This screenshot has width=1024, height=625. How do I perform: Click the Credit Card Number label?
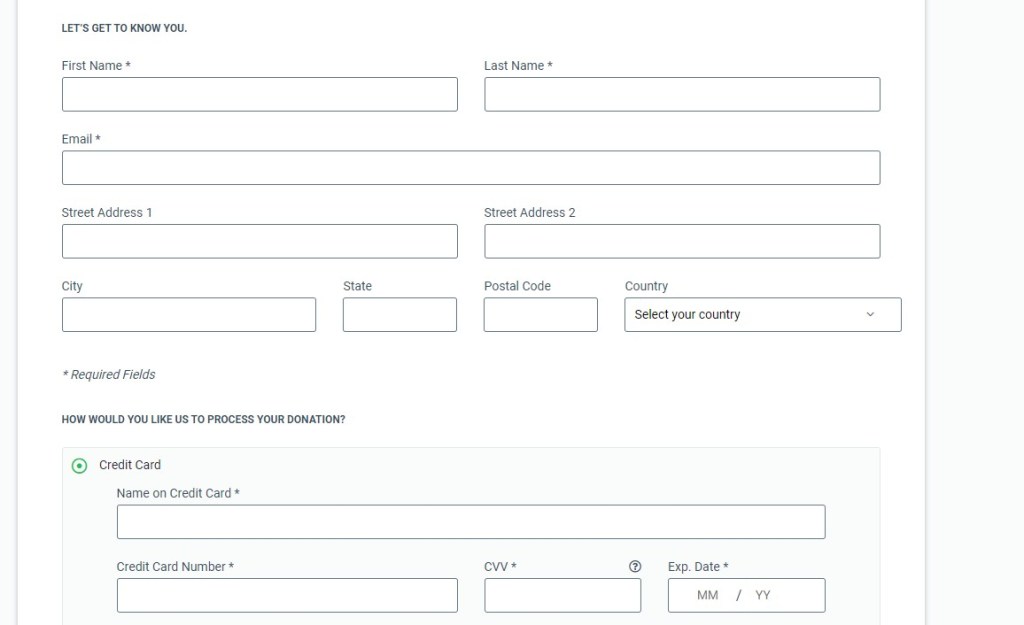175,567
